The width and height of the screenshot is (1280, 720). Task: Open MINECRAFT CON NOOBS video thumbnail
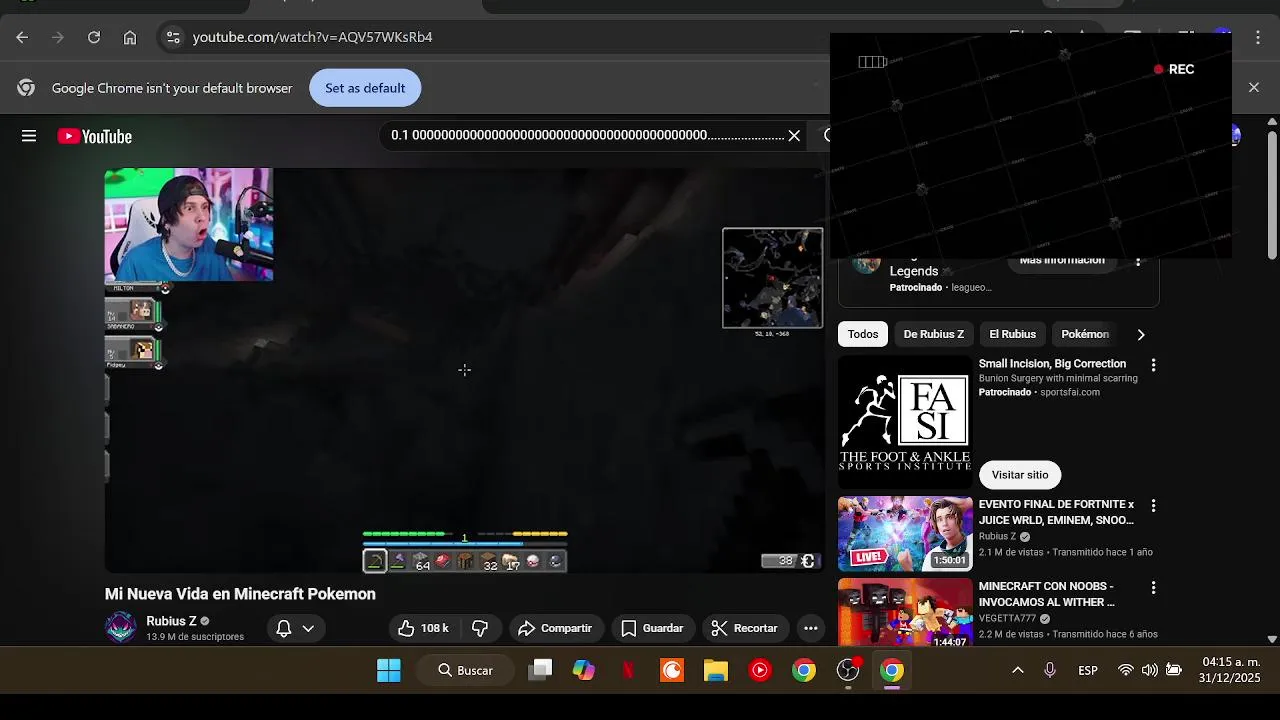coord(905,612)
